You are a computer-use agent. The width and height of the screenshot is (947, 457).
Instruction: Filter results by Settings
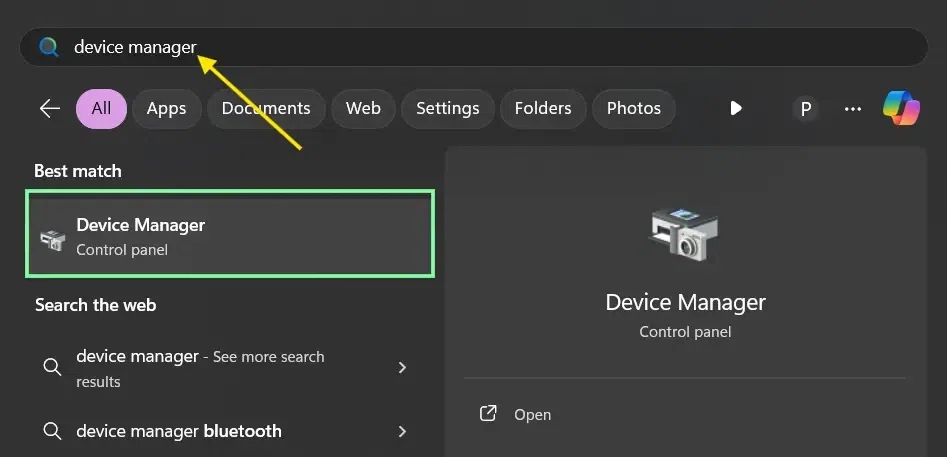click(448, 108)
